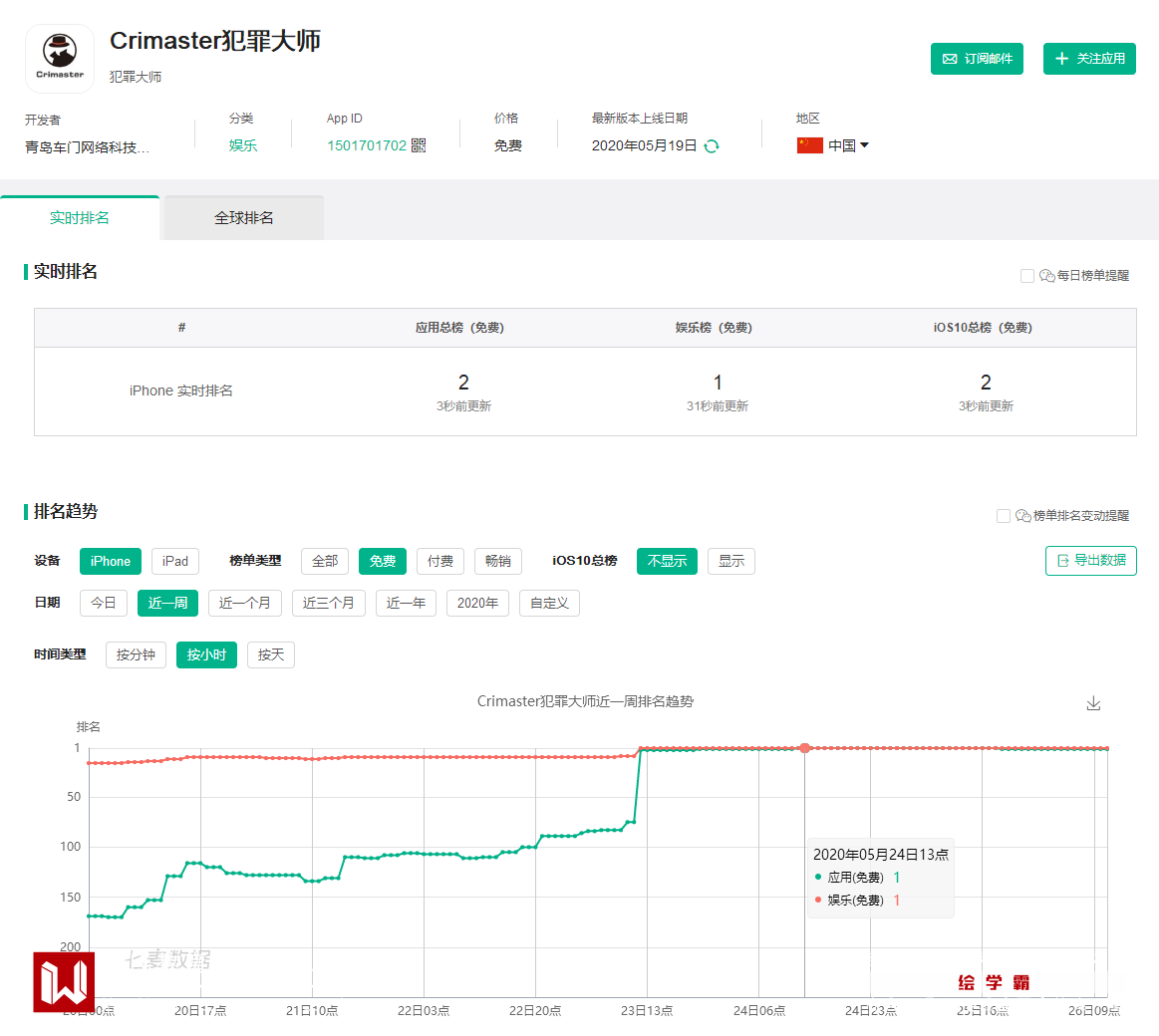
Task: Open the 中国 region dropdown
Action: coord(848,145)
